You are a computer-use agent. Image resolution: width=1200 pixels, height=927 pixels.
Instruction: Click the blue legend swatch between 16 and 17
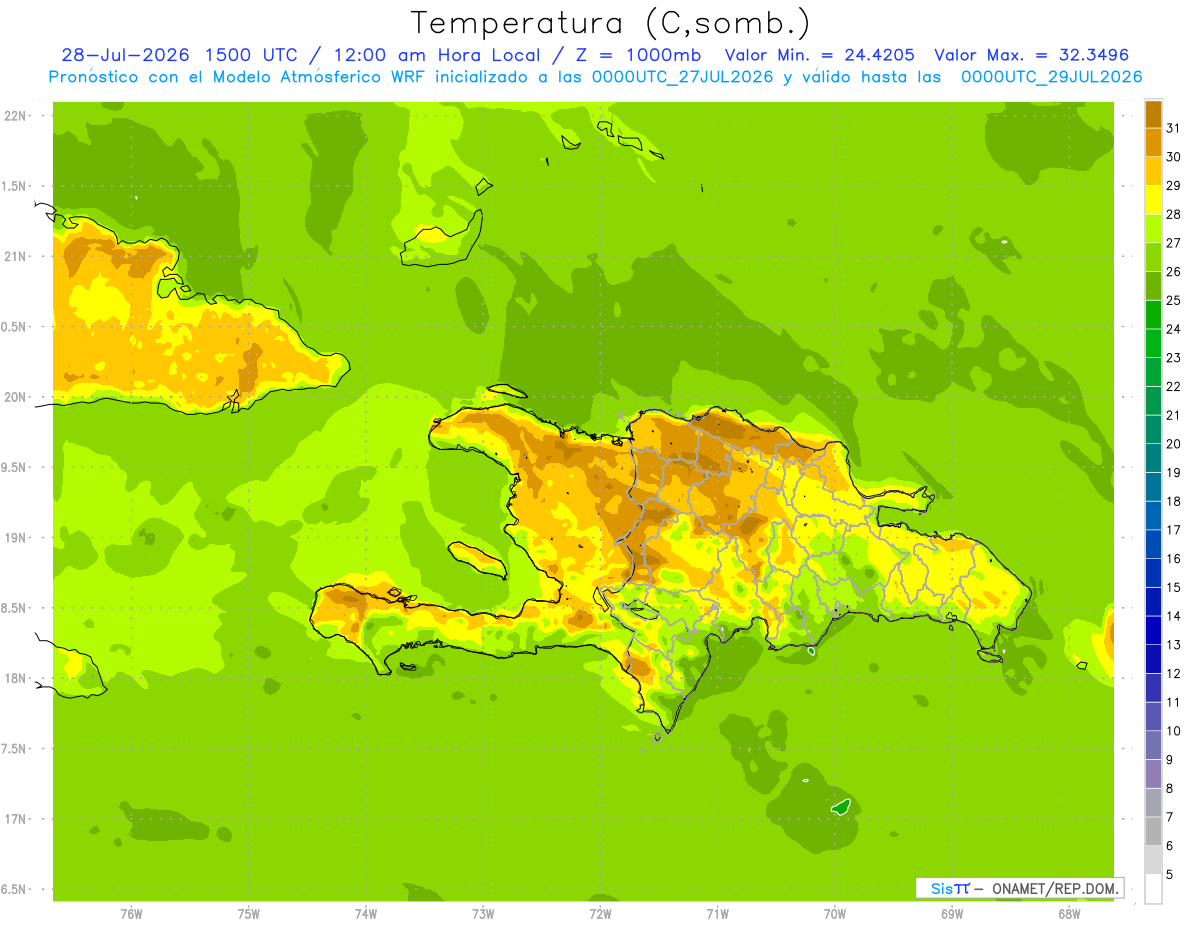[1154, 544]
